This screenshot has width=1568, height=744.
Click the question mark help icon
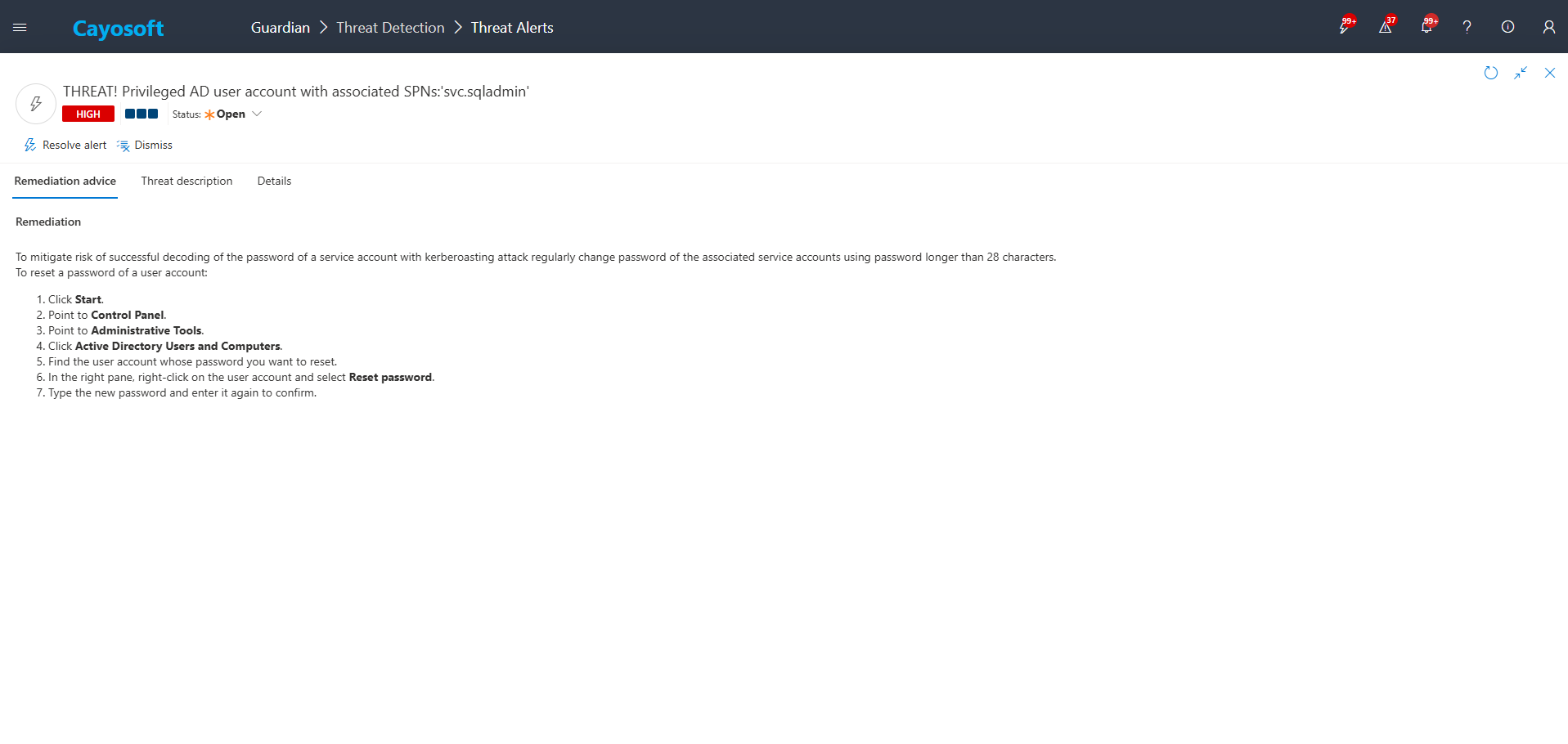(x=1467, y=28)
